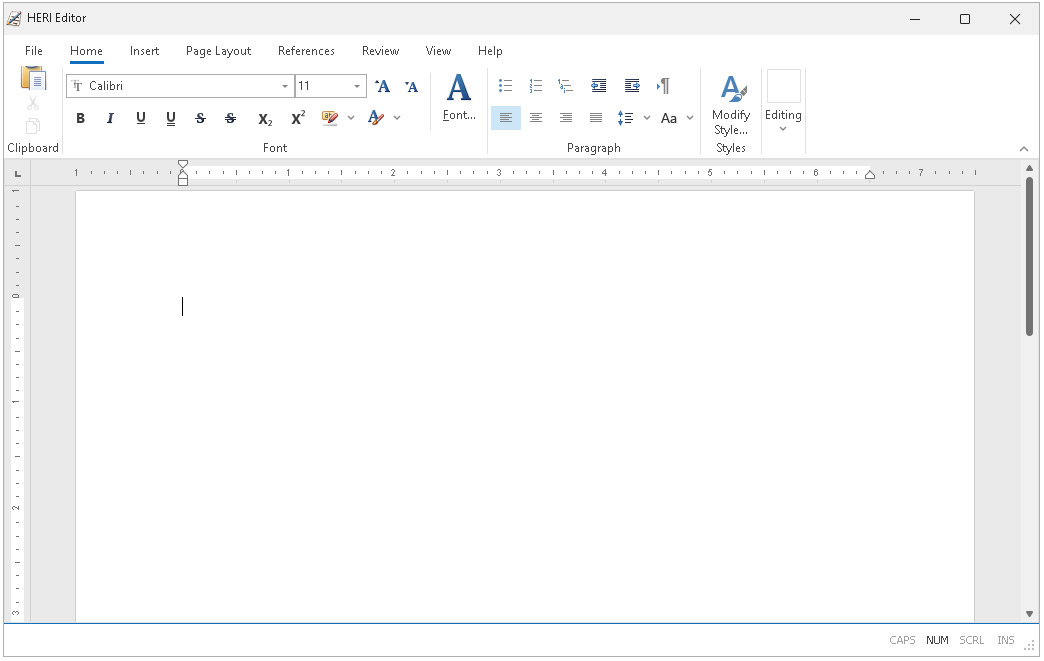Image resolution: width=1044 pixels, height=661 pixels.
Task: Click the Change Case Aa icon
Action: click(668, 118)
